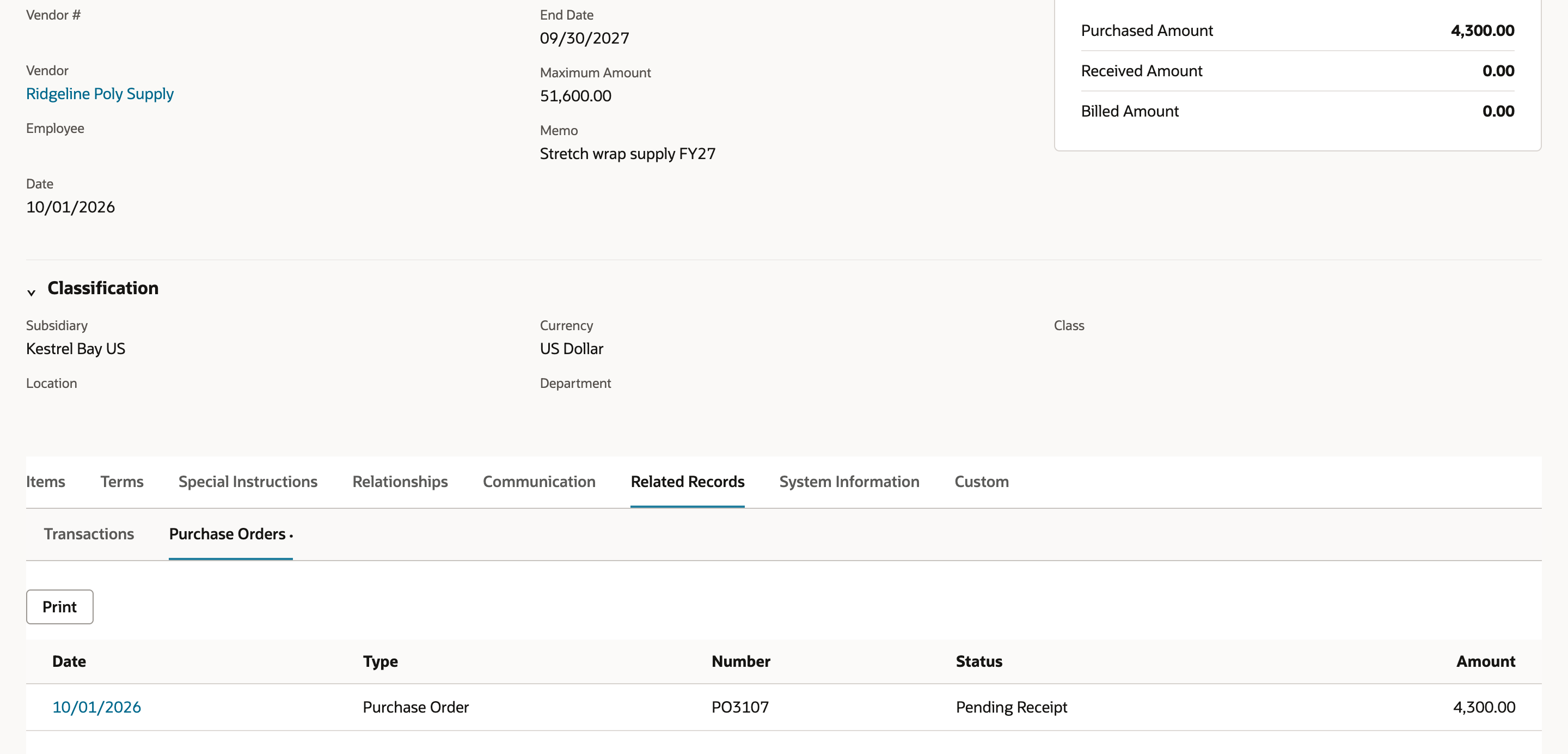Select the Related Records tab

pyautogui.click(x=687, y=482)
